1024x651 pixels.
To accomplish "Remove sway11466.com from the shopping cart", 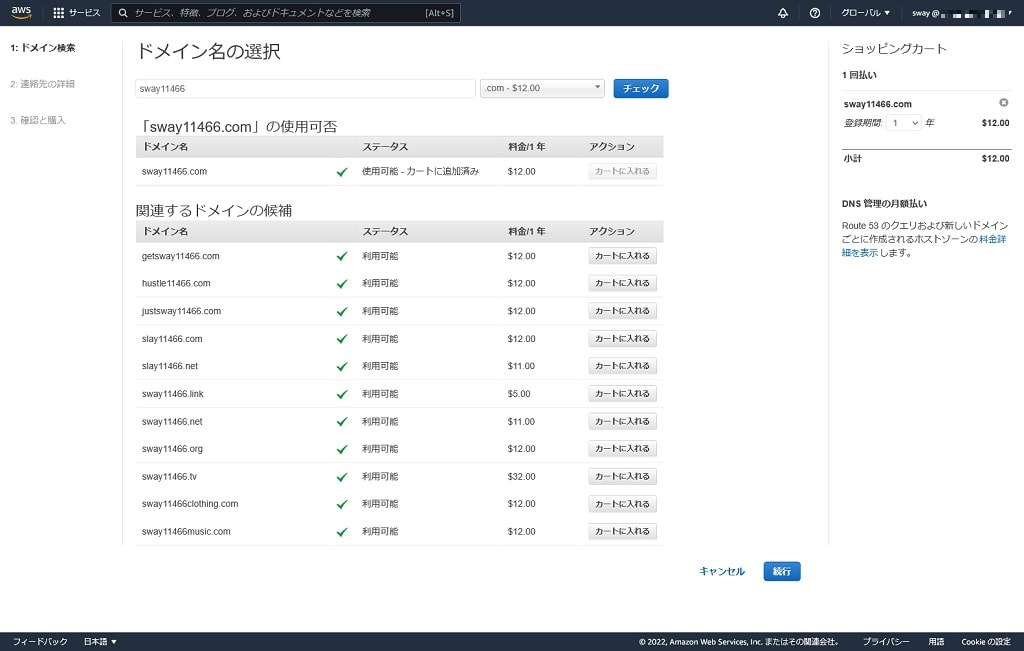I will [x=1003, y=103].
